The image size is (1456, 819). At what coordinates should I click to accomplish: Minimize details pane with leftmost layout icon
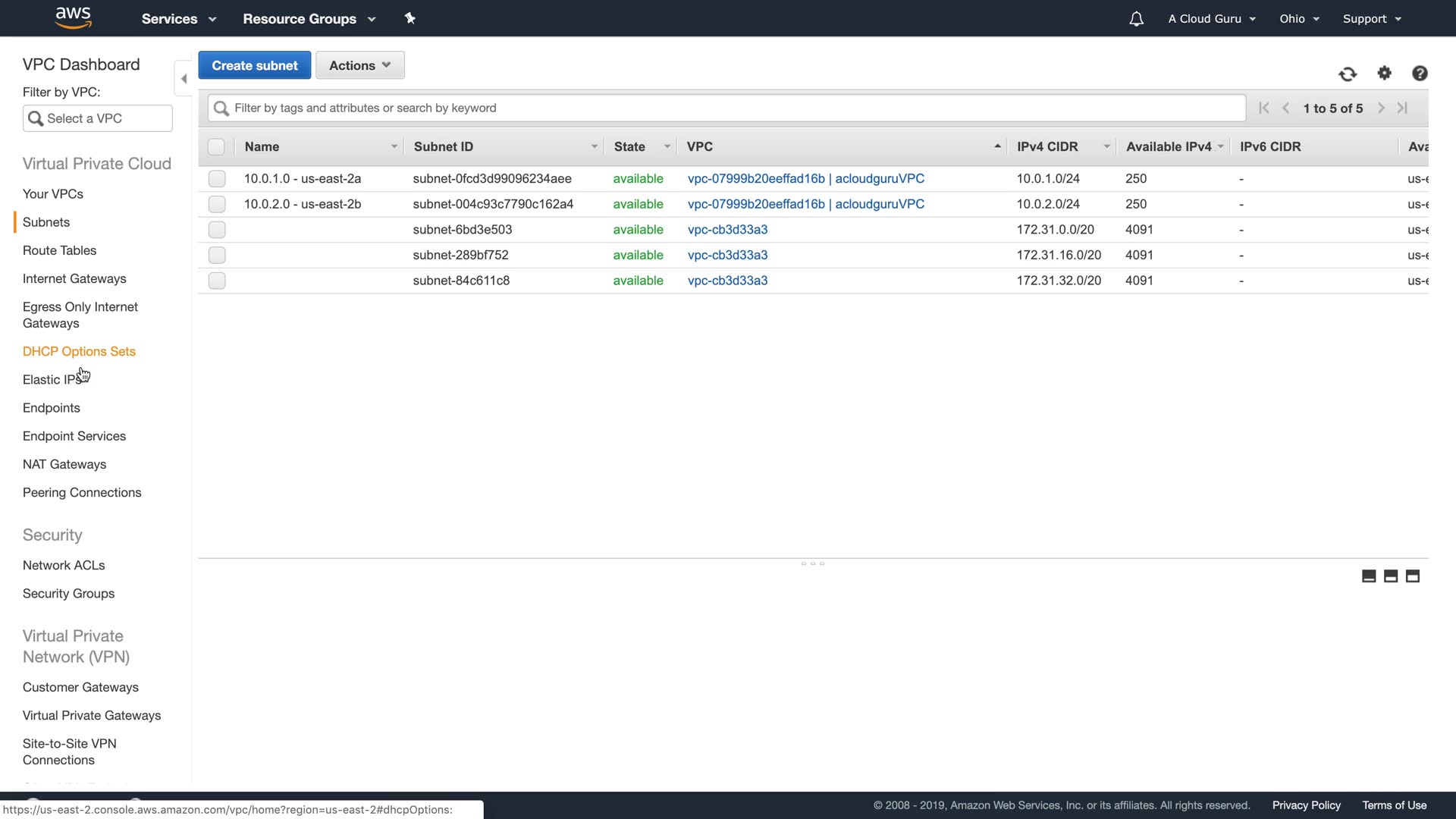[1369, 576]
